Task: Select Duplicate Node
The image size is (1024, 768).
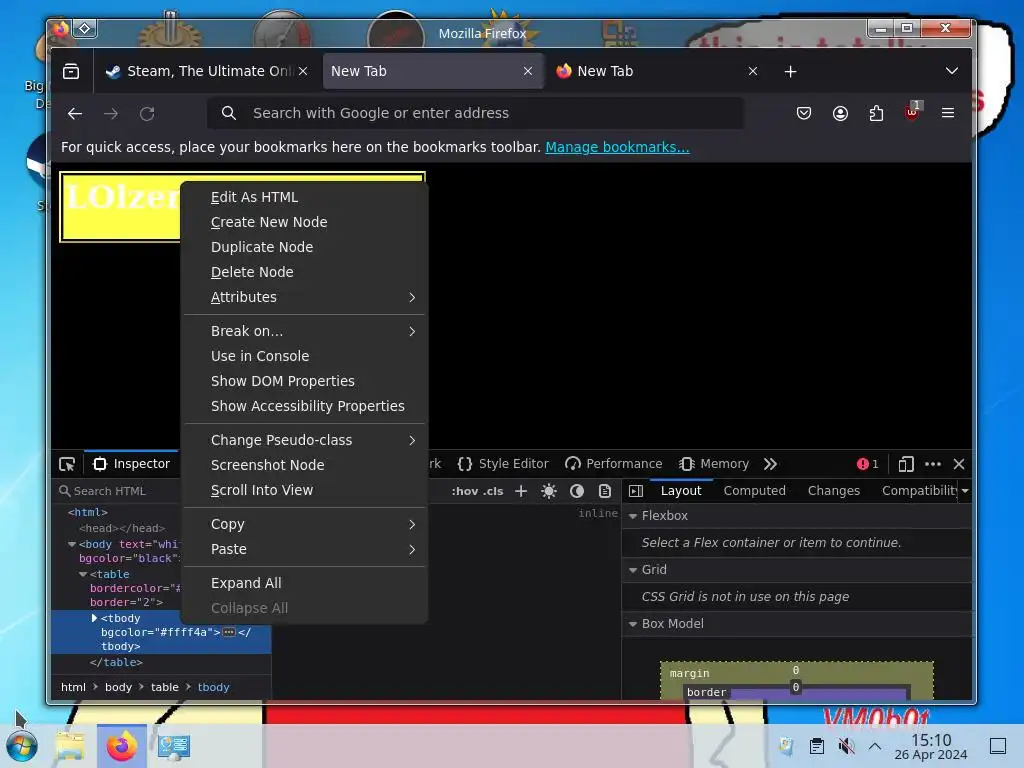Action: click(305, 247)
